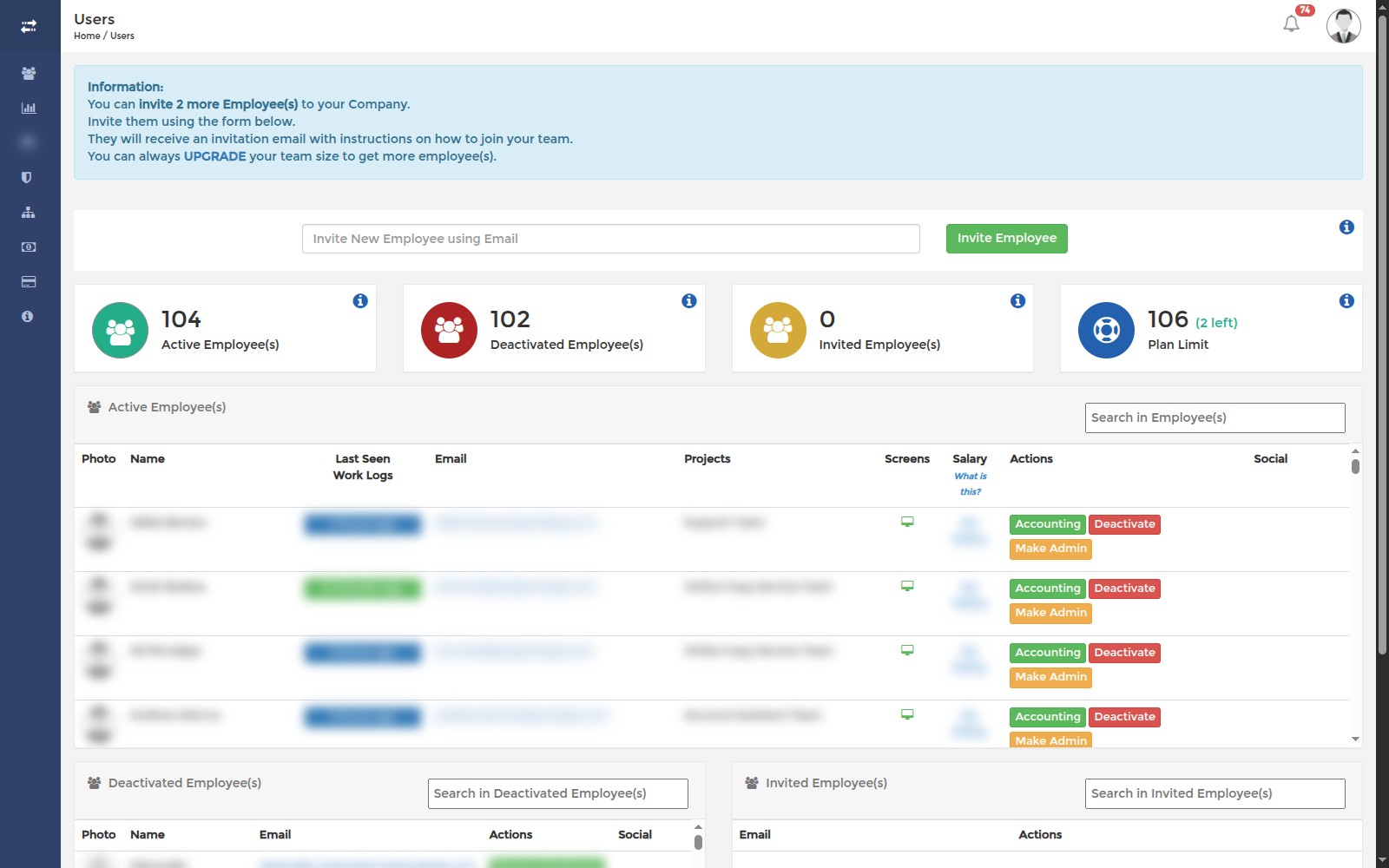Toggle the sidebar with the arrows icon
The width and height of the screenshot is (1389, 868).
[29, 26]
